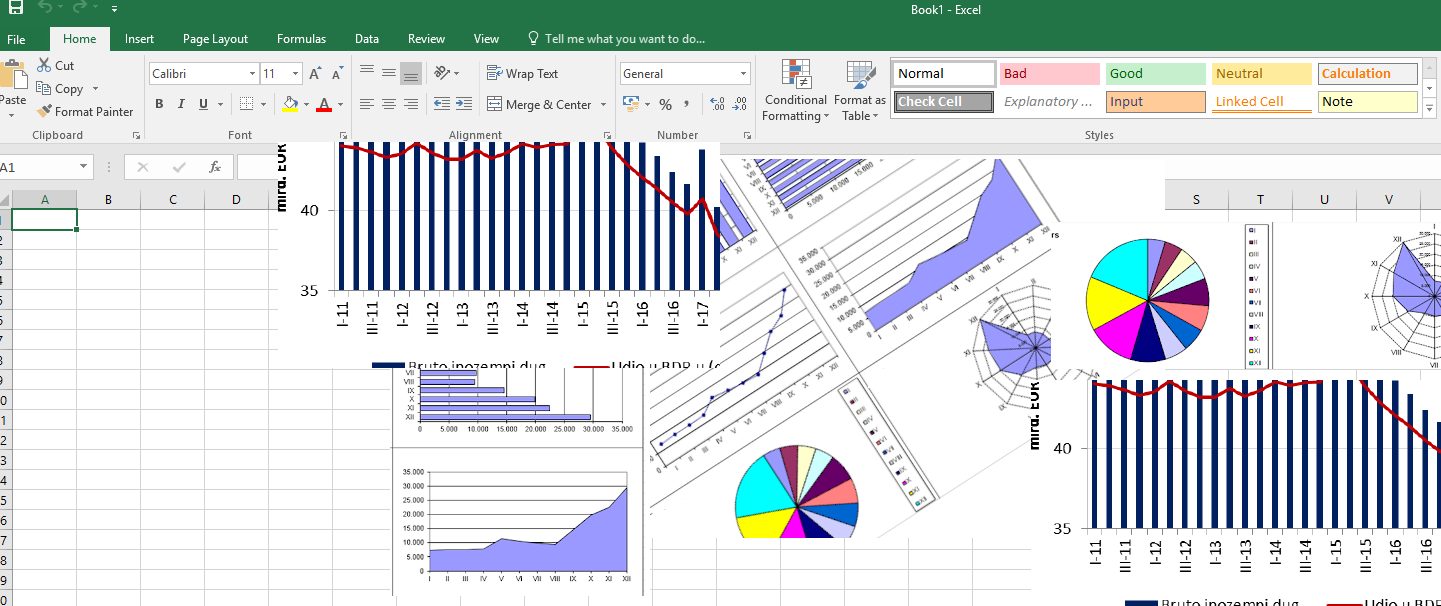
Task: Open the Conditional Formatting button
Action: 795,91
